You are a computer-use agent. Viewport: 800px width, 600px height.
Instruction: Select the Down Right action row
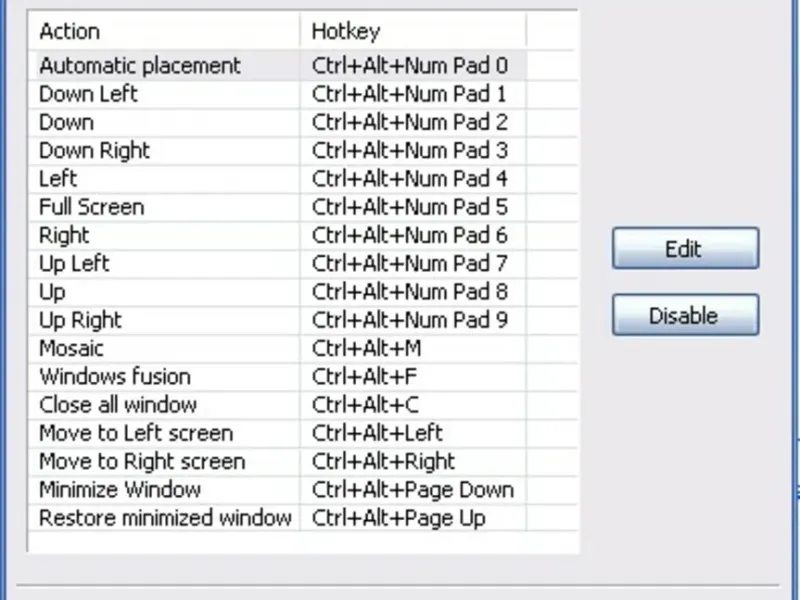click(94, 151)
